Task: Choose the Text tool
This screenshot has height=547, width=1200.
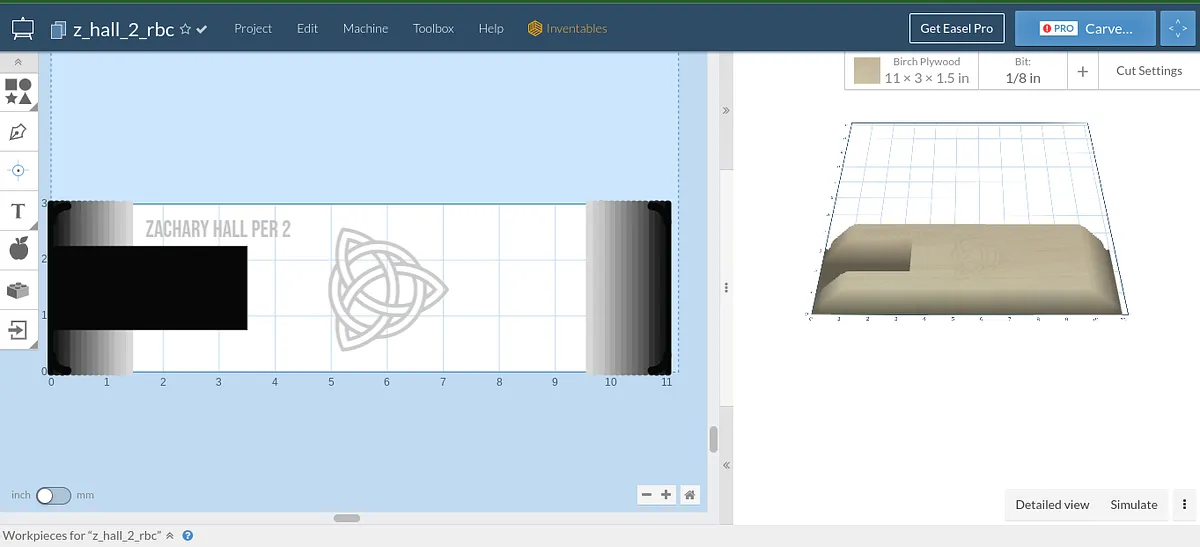Action: (x=18, y=211)
